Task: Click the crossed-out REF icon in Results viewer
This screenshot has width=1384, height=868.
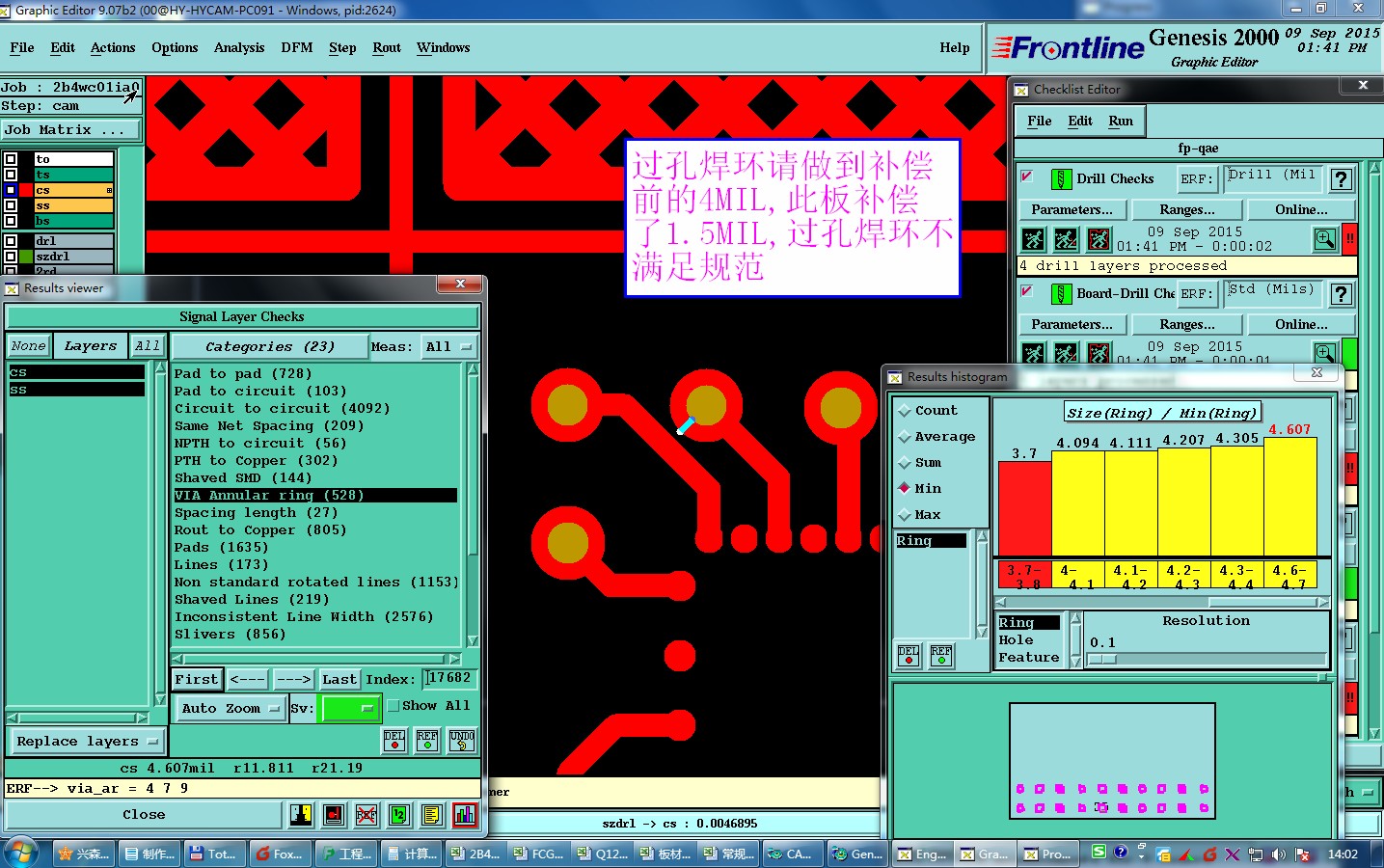Action: coord(366,815)
